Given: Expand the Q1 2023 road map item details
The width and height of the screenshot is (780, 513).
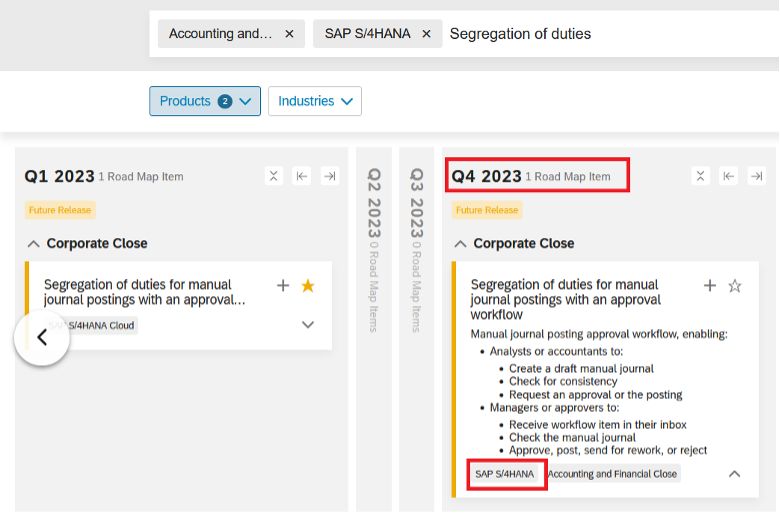Looking at the screenshot, I should coord(308,325).
